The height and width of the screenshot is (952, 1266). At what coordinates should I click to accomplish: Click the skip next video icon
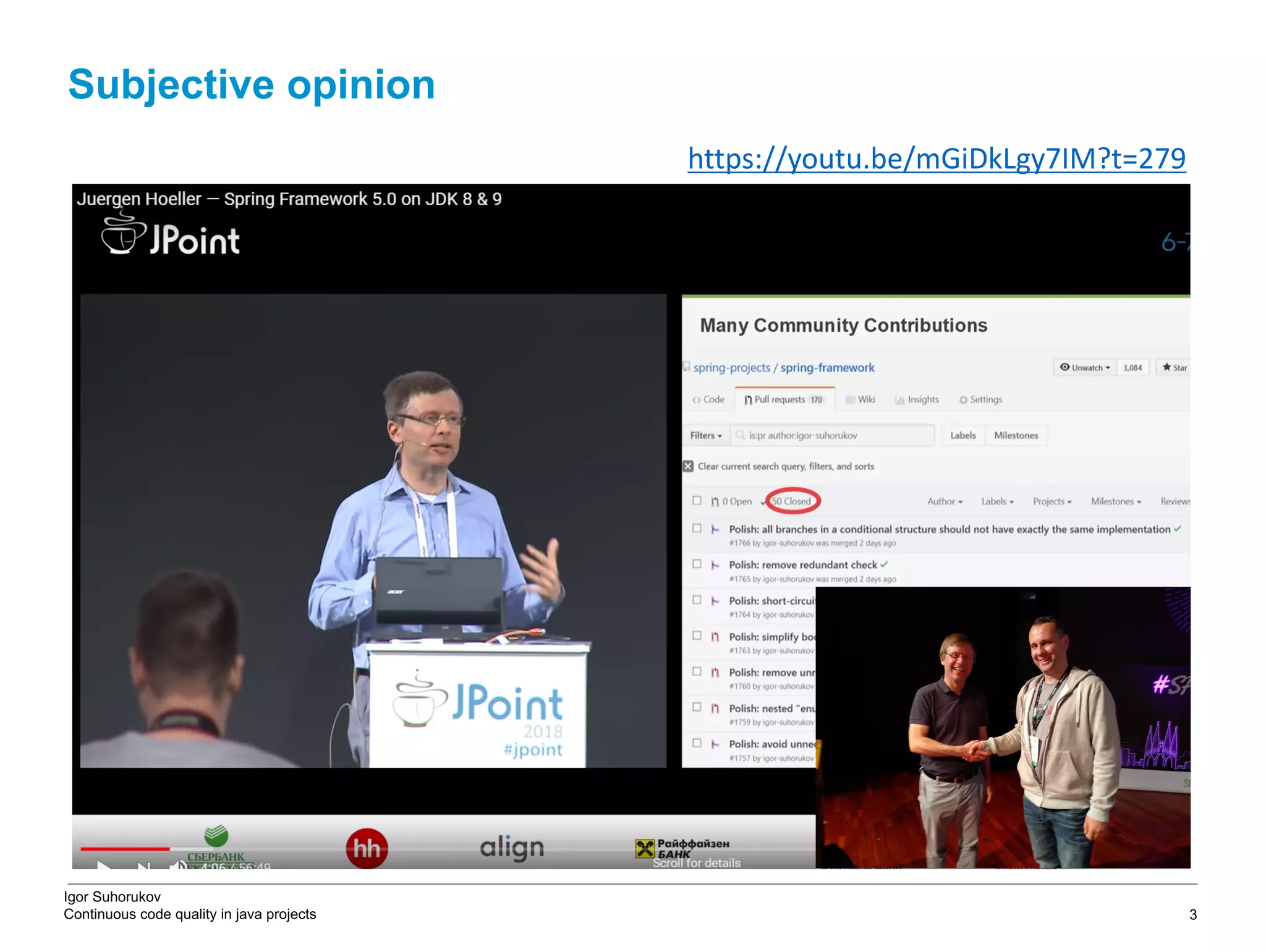pos(143,866)
